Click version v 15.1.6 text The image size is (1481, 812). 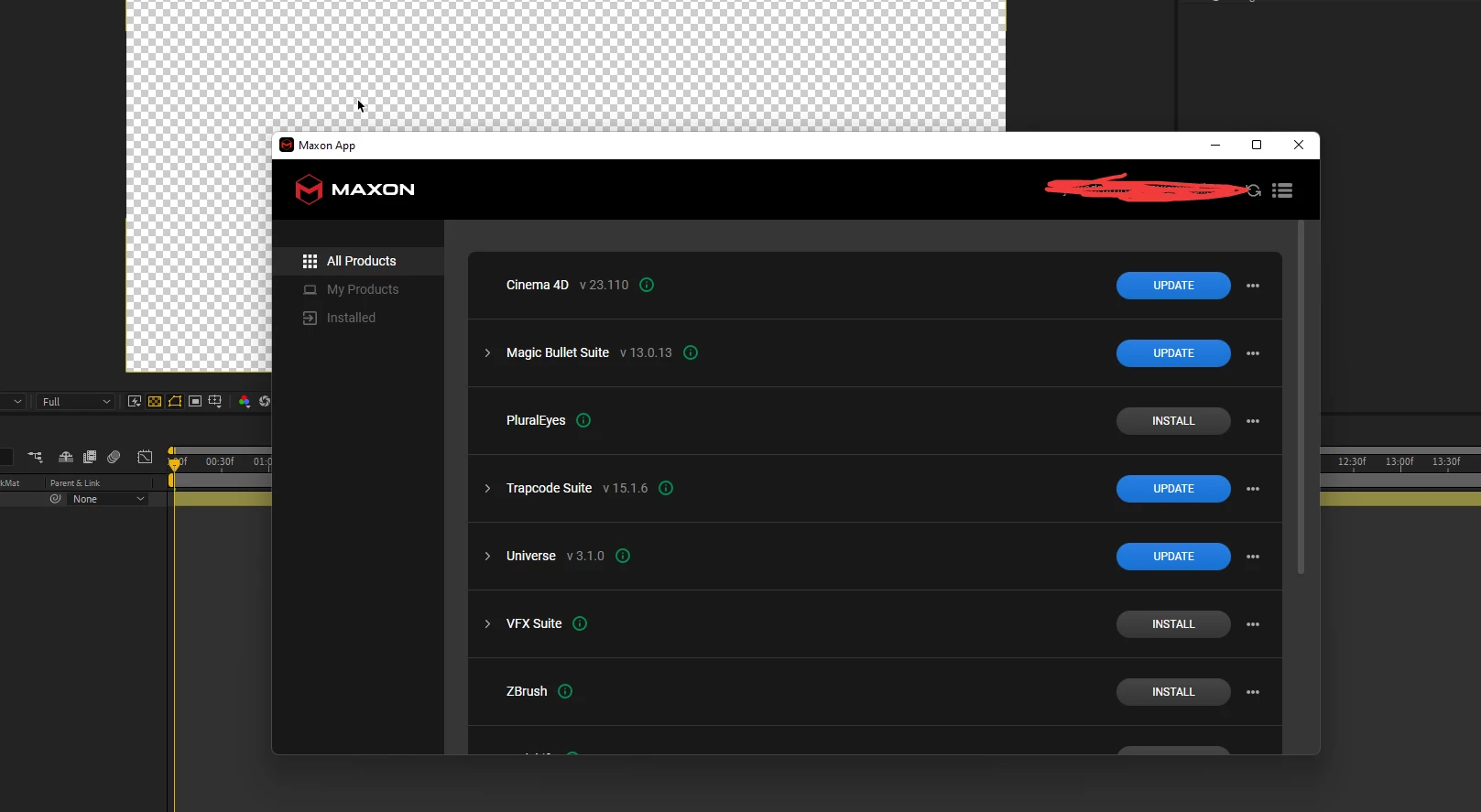point(626,488)
